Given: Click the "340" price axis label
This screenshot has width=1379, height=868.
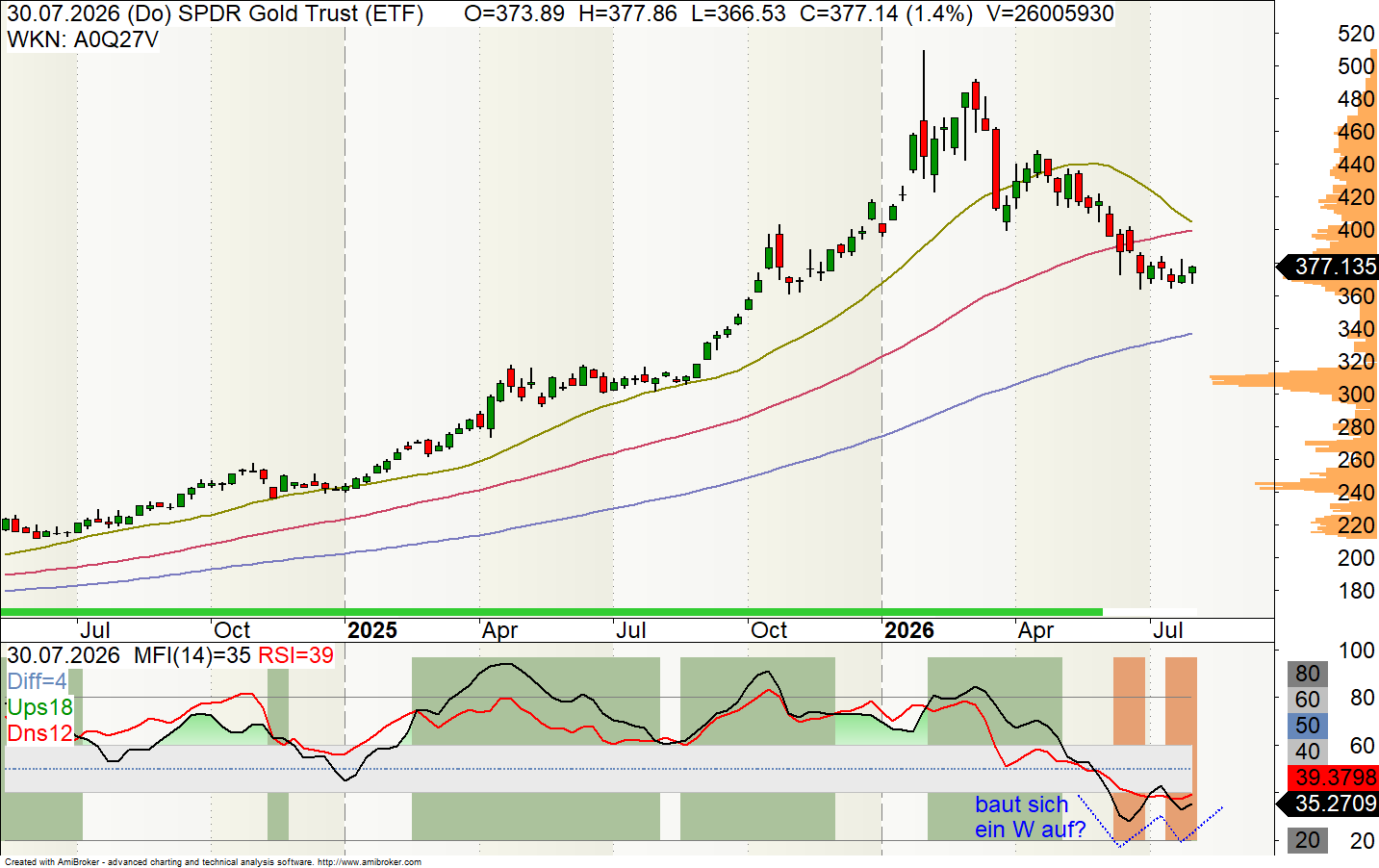Looking at the screenshot, I should pos(1356,329).
